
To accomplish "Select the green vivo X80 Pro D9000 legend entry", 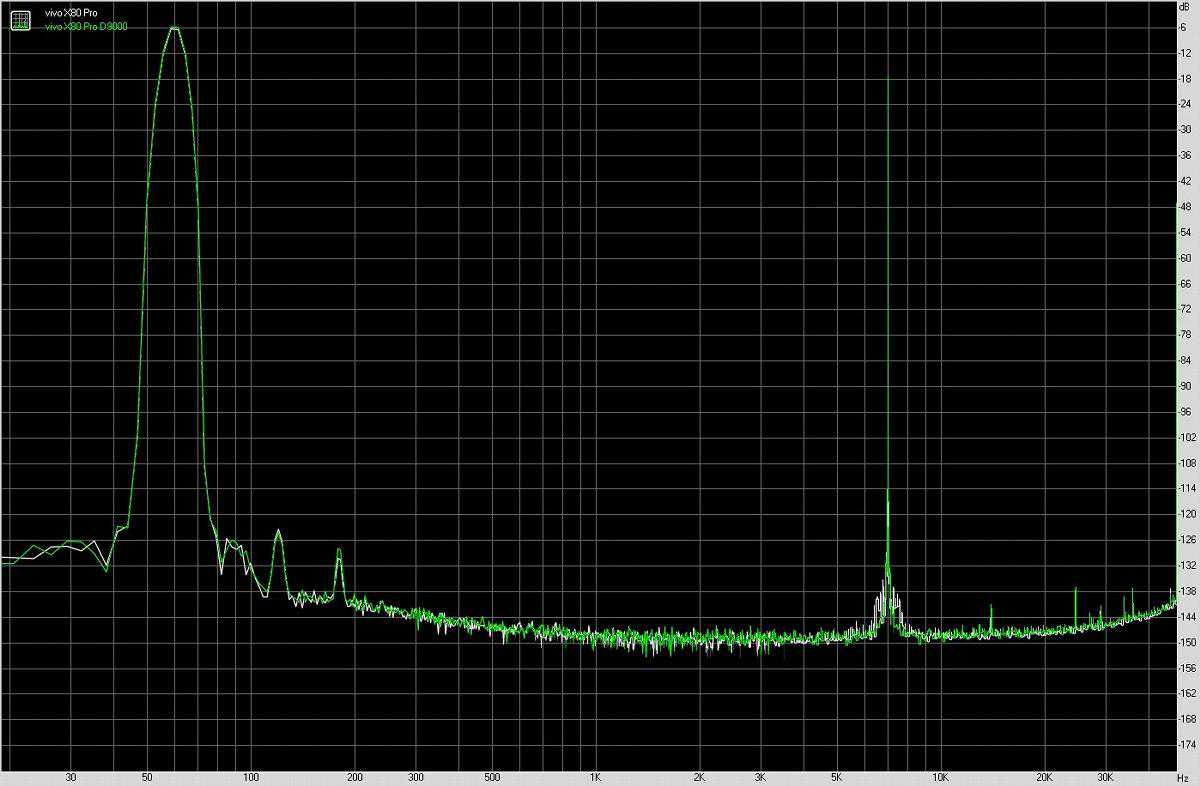I will pos(86,26).
